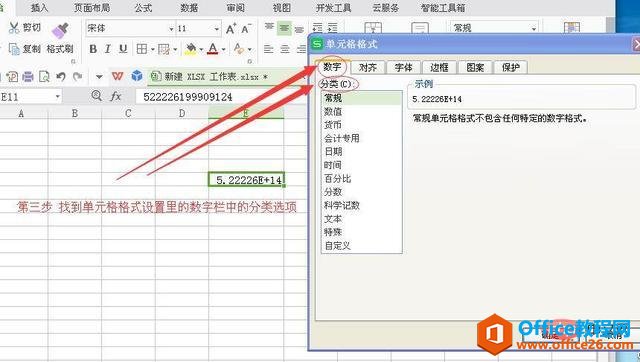Open the borders dropdown arrow
This screenshot has width=640, height=362.
(152, 49)
